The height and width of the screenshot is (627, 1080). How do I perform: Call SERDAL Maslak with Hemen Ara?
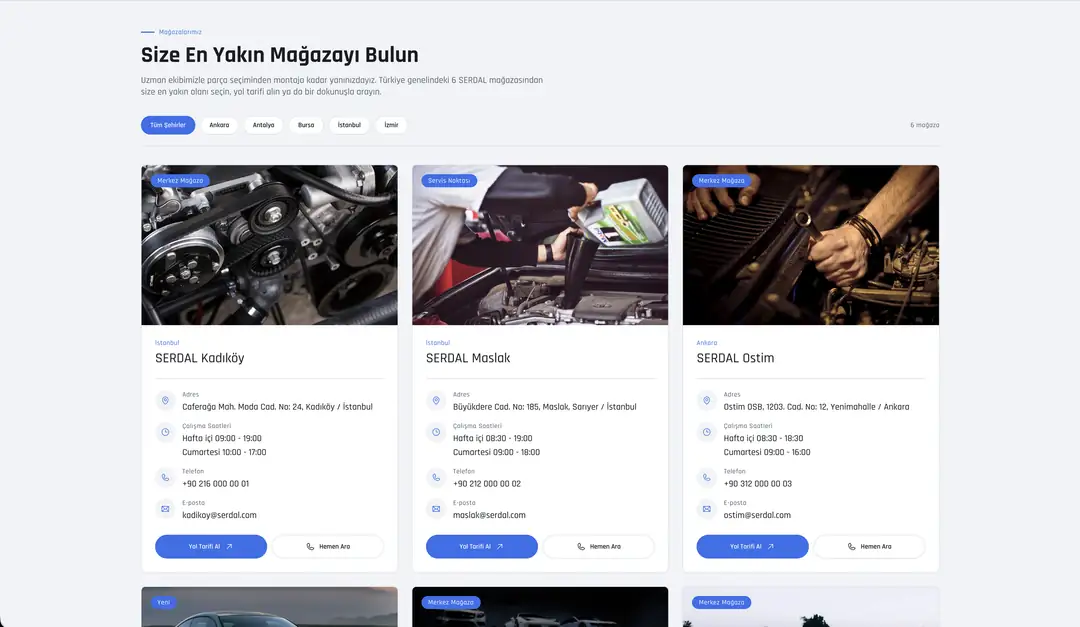(599, 546)
